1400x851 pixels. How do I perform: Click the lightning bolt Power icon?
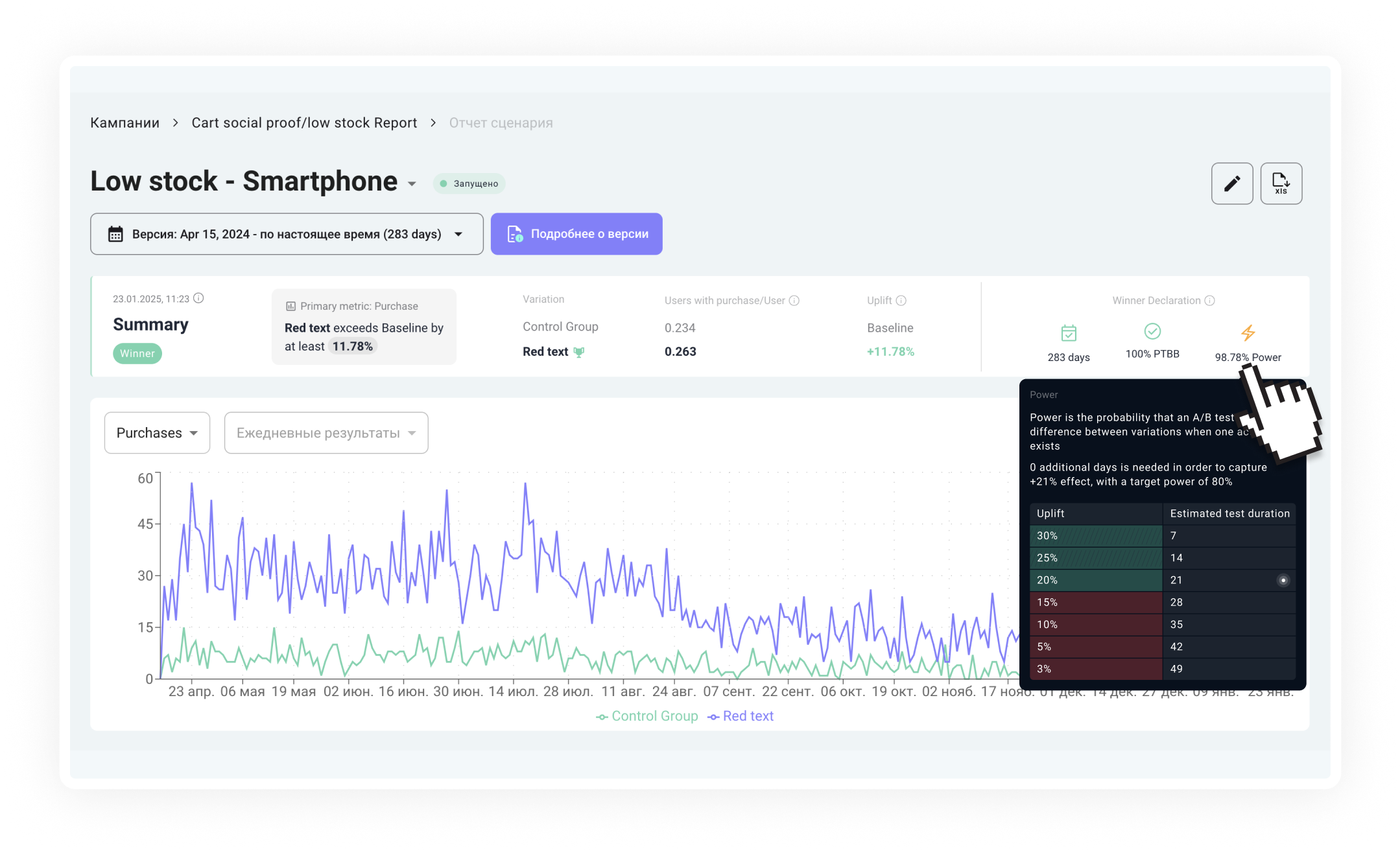1248,333
